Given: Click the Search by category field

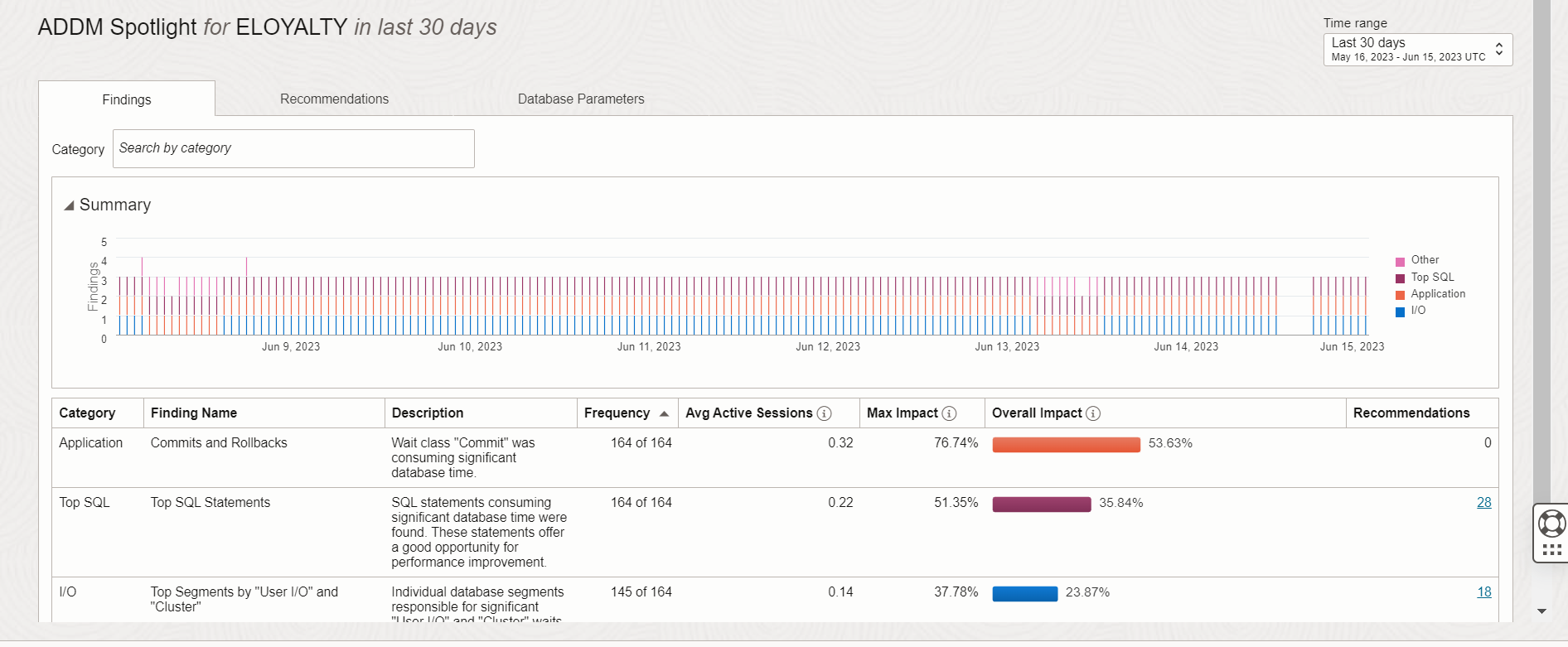Looking at the screenshot, I should (293, 148).
